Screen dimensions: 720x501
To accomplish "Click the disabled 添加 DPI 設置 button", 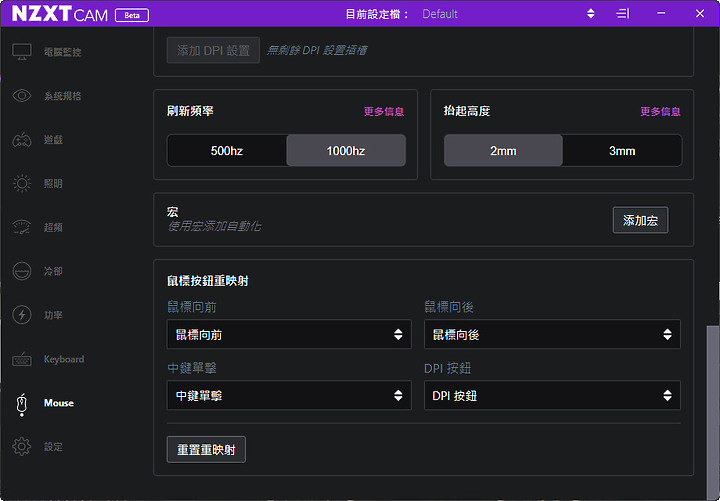I will coord(214,50).
